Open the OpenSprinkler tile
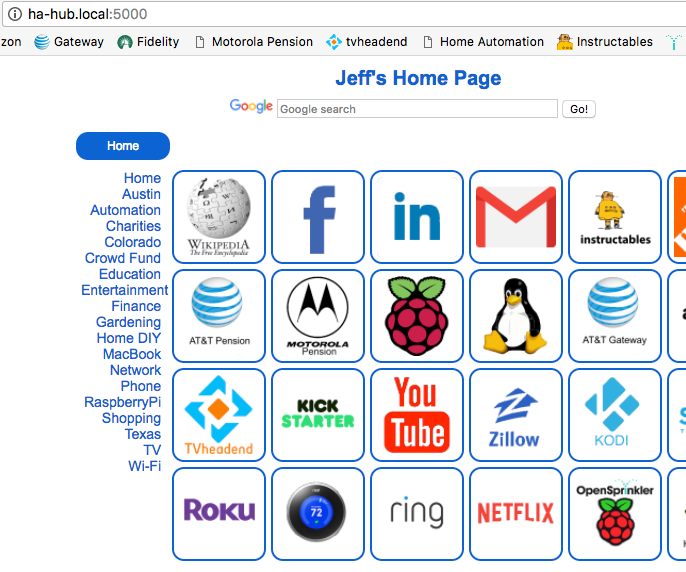The image size is (686, 572). point(615,514)
